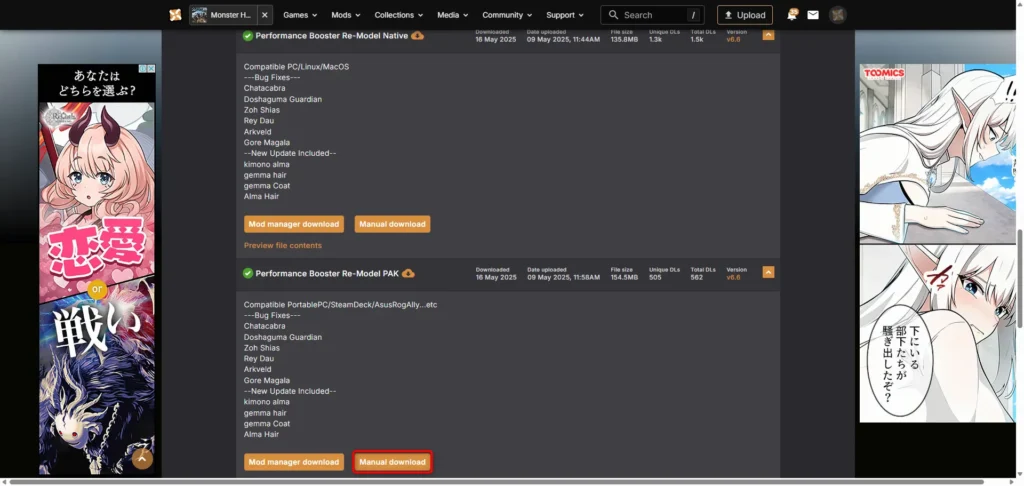Collapse the Re-Model Native file section
This screenshot has width=1024, height=486.
(x=769, y=35)
